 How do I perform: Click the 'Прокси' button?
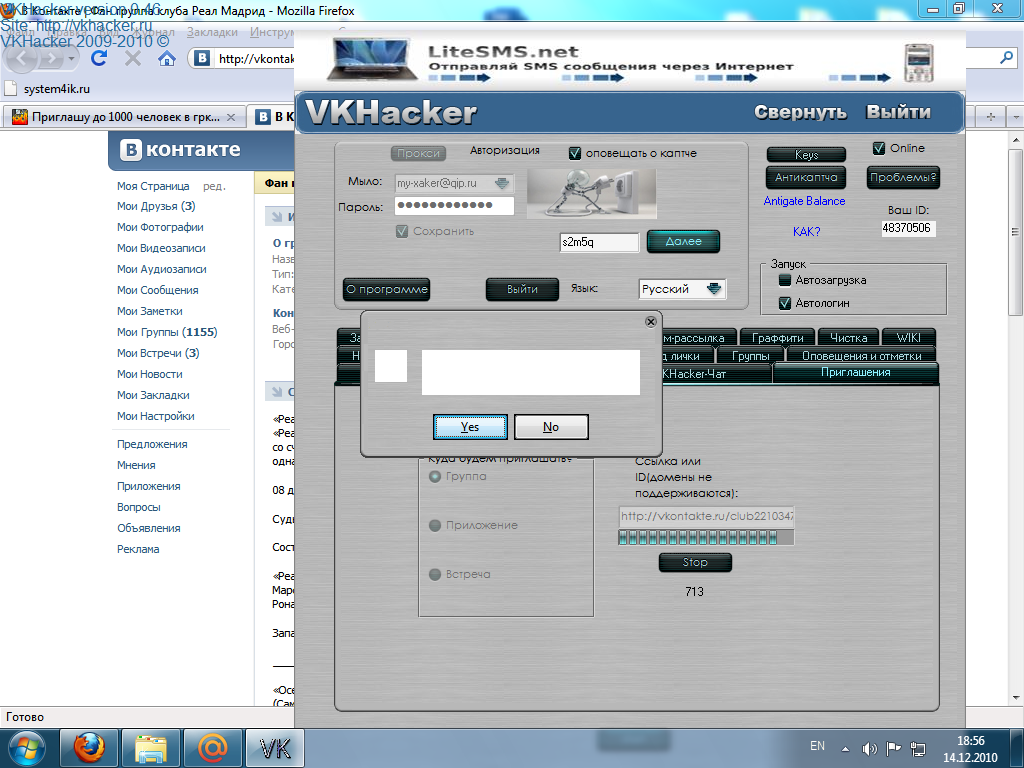click(419, 153)
